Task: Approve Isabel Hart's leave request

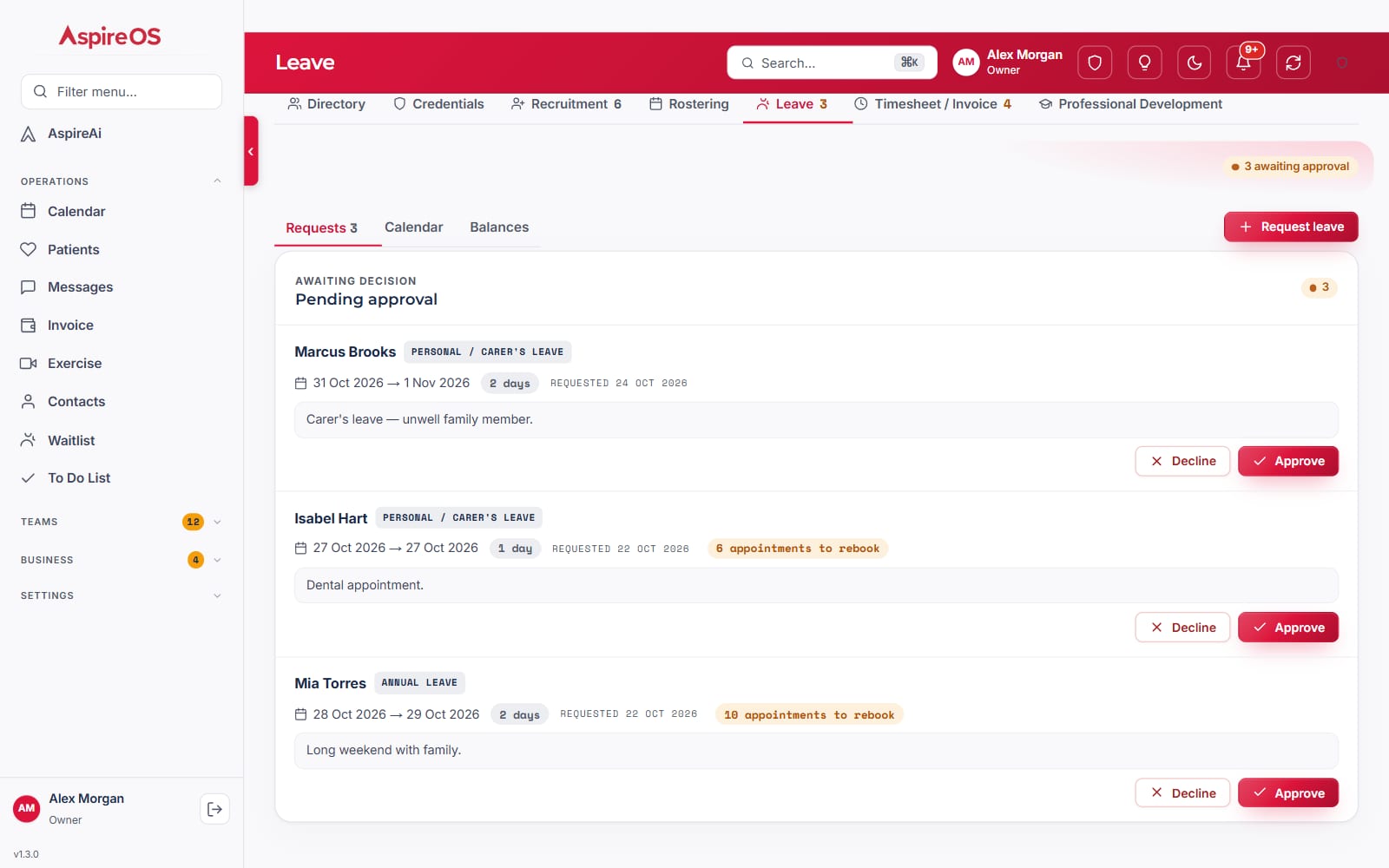Action: (1288, 628)
